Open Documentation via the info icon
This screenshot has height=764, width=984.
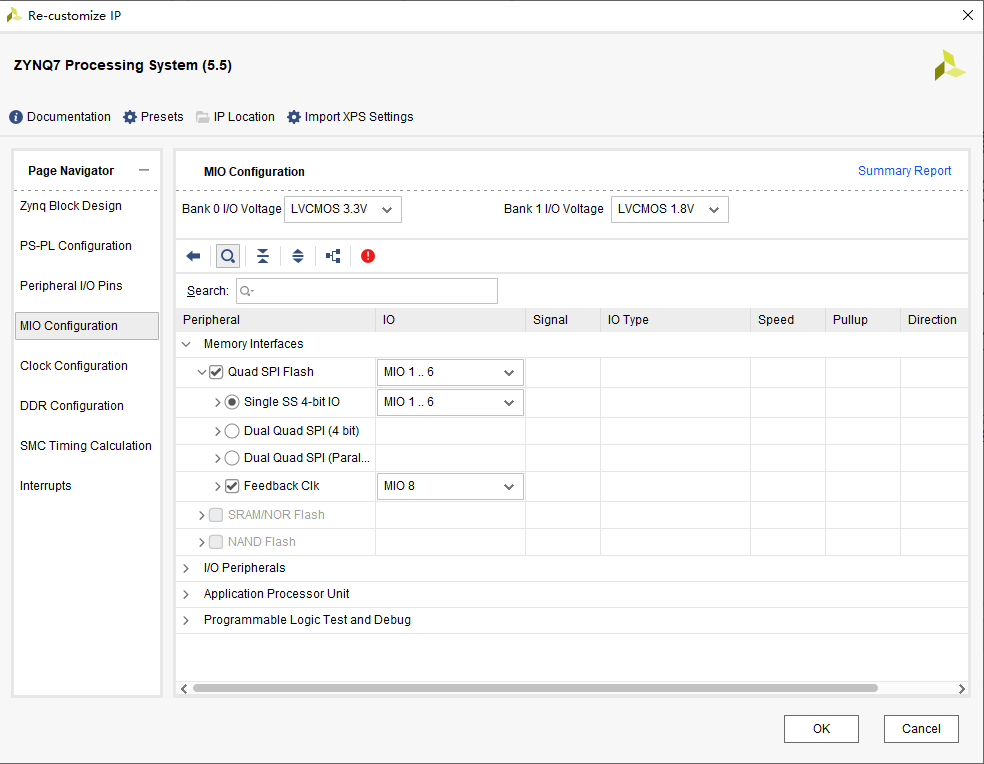click(16, 117)
